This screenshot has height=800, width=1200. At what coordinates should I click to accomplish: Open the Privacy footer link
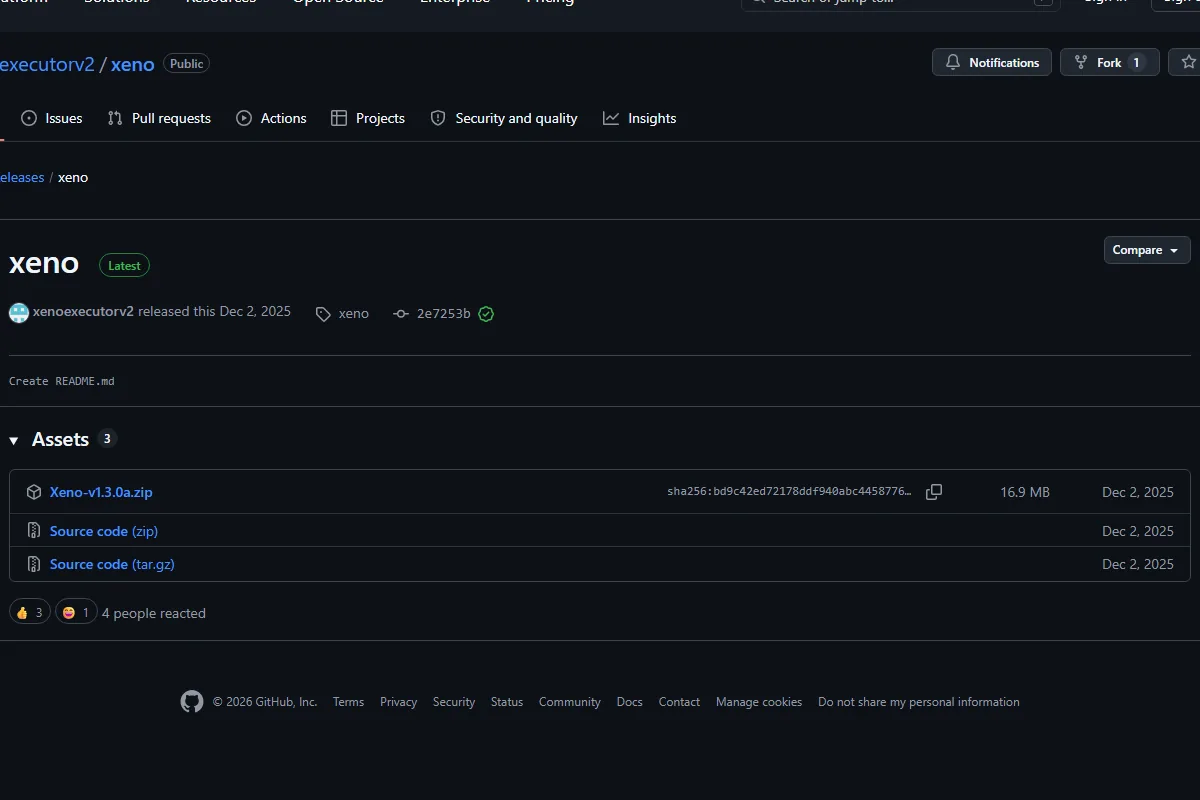pyautogui.click(x=398, y=702)
